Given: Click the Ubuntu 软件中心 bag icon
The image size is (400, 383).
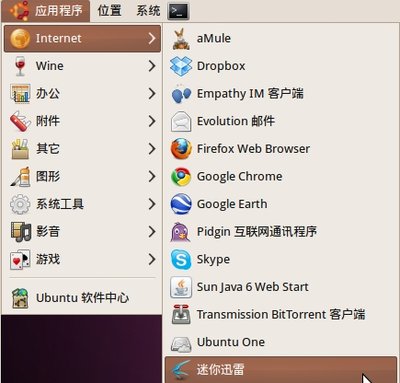Looking at the screenshot, I should 20,298.
